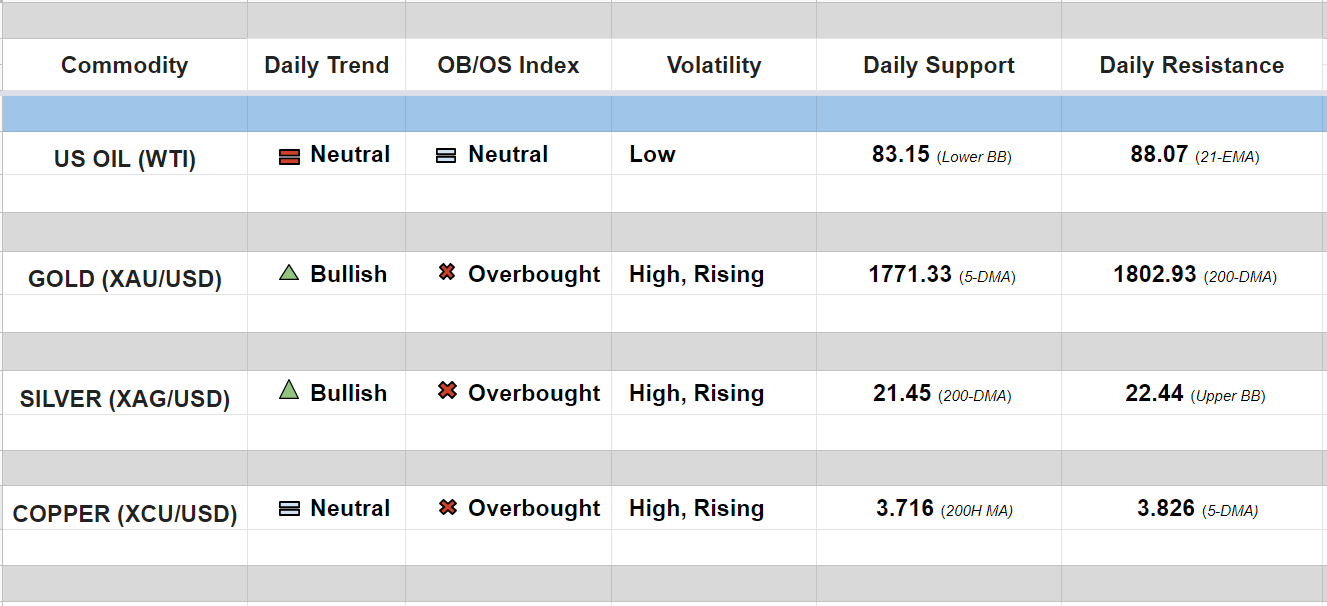Image resolution: width=1327 pixels, height=606 pixels.
Task: Select the Volatility header cell
Action: [x=713, y=66]
